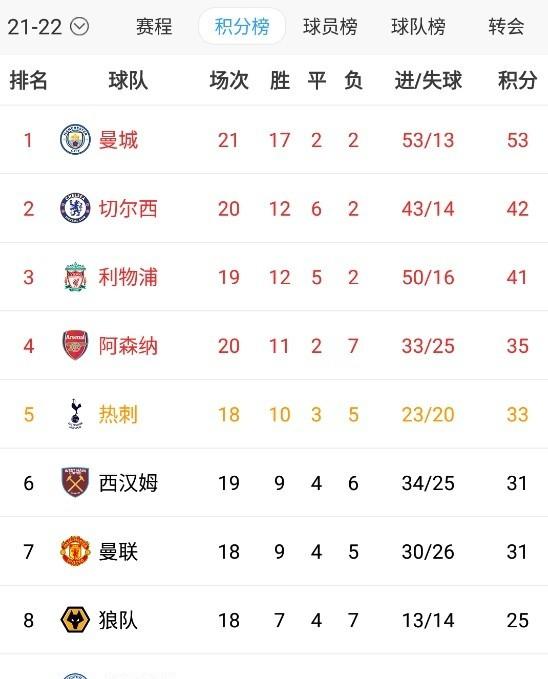
Task: Open the 转会 tab
Action: pyautogui.click(x=506, y=27)
